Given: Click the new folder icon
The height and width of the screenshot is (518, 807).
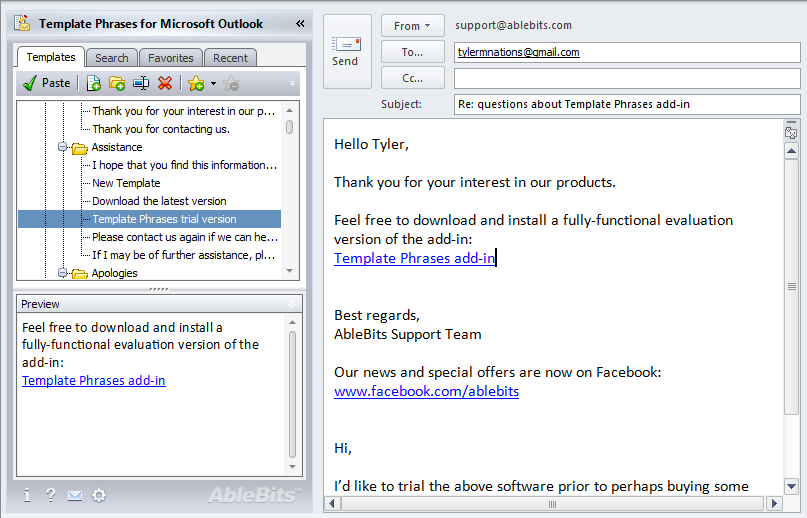Looking at the screenshot, I should [117, 83].
